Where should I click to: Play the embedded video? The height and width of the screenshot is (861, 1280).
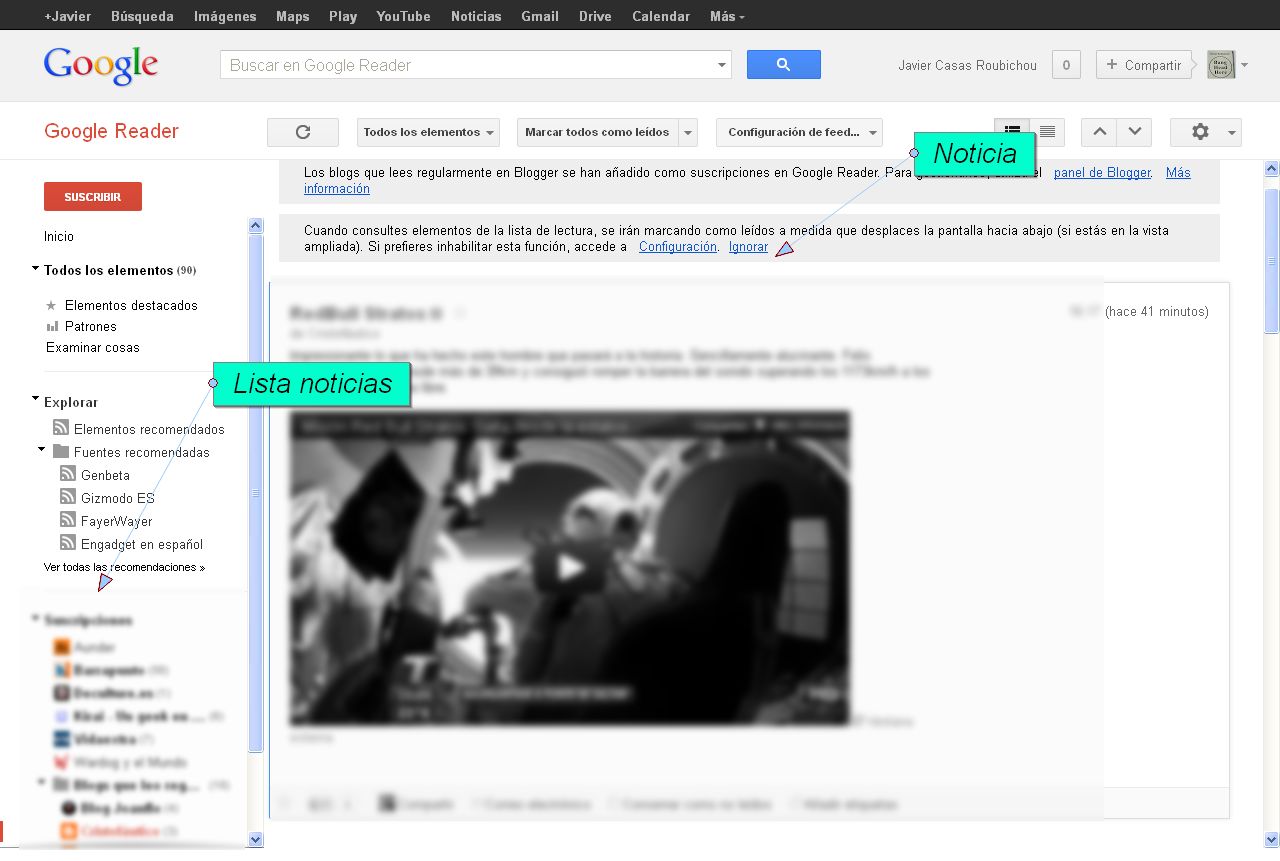(x=570, y=567)
